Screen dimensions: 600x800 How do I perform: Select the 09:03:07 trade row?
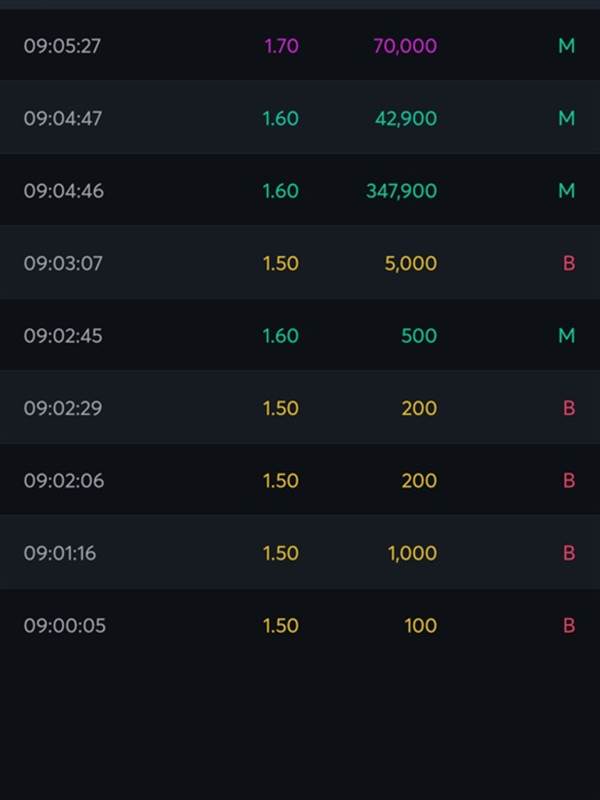pyautogui.click(x=300, y=263)
